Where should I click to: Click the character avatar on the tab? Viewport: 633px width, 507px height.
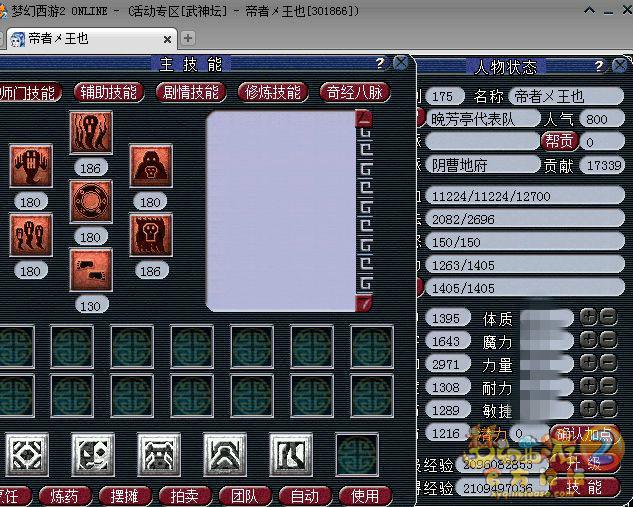tap(17, 39)
